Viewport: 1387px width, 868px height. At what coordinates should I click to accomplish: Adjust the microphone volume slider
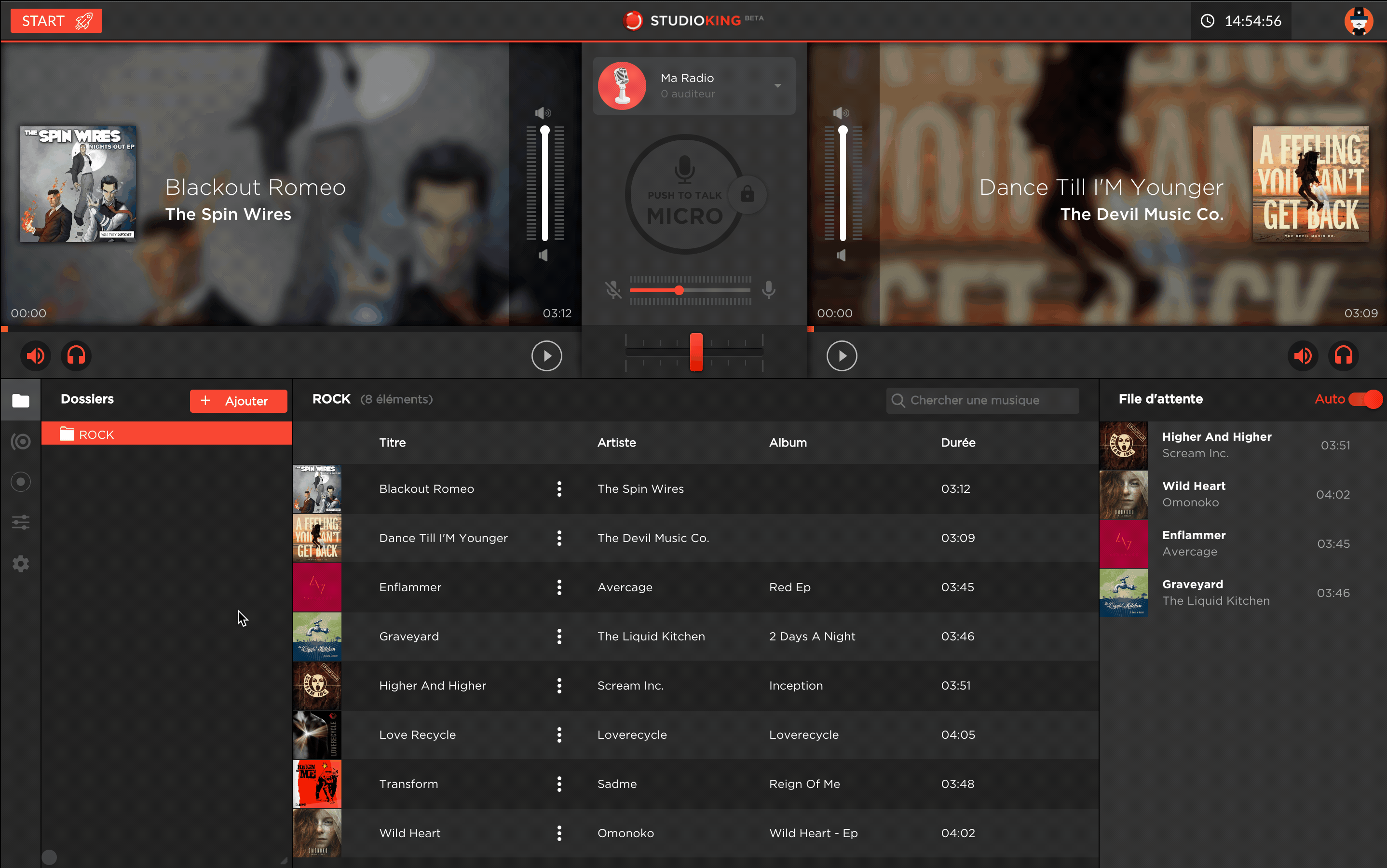(x=679, y=290)
